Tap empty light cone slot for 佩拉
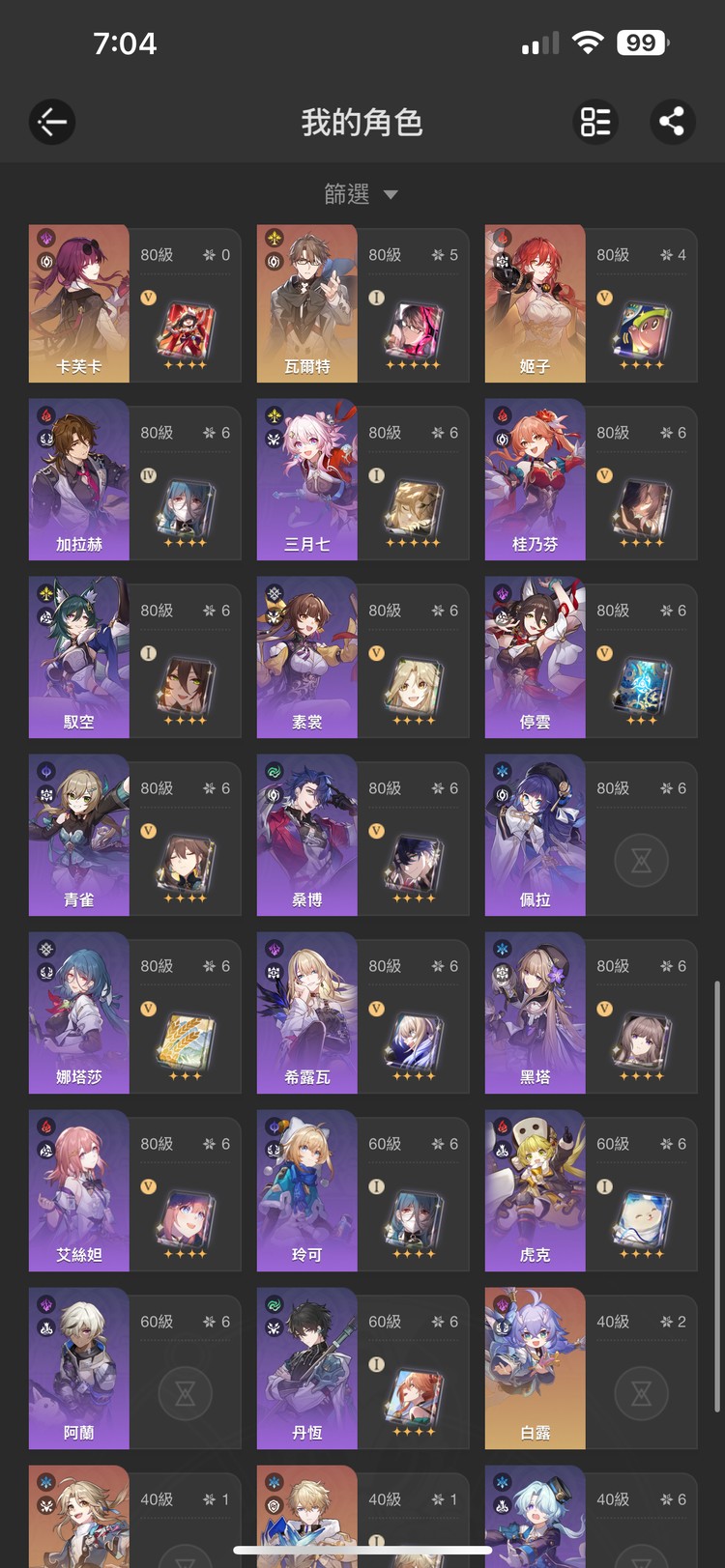Image resolution: width=725 pixels, height=1568 pixels. click(x=642, y=860)
